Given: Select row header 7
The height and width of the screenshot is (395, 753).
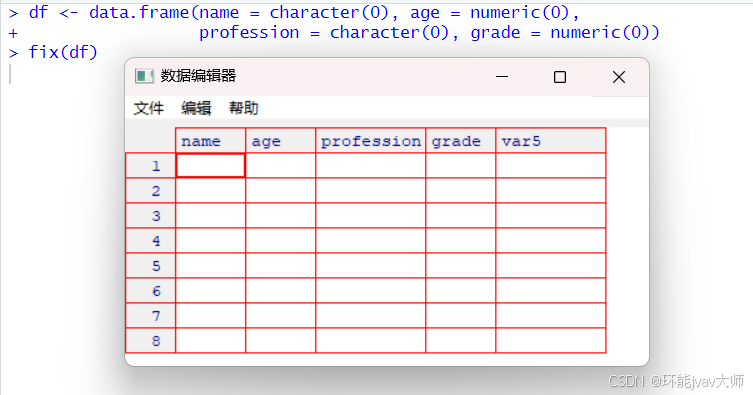Looking at the screenshot, I should click(150, 315).
